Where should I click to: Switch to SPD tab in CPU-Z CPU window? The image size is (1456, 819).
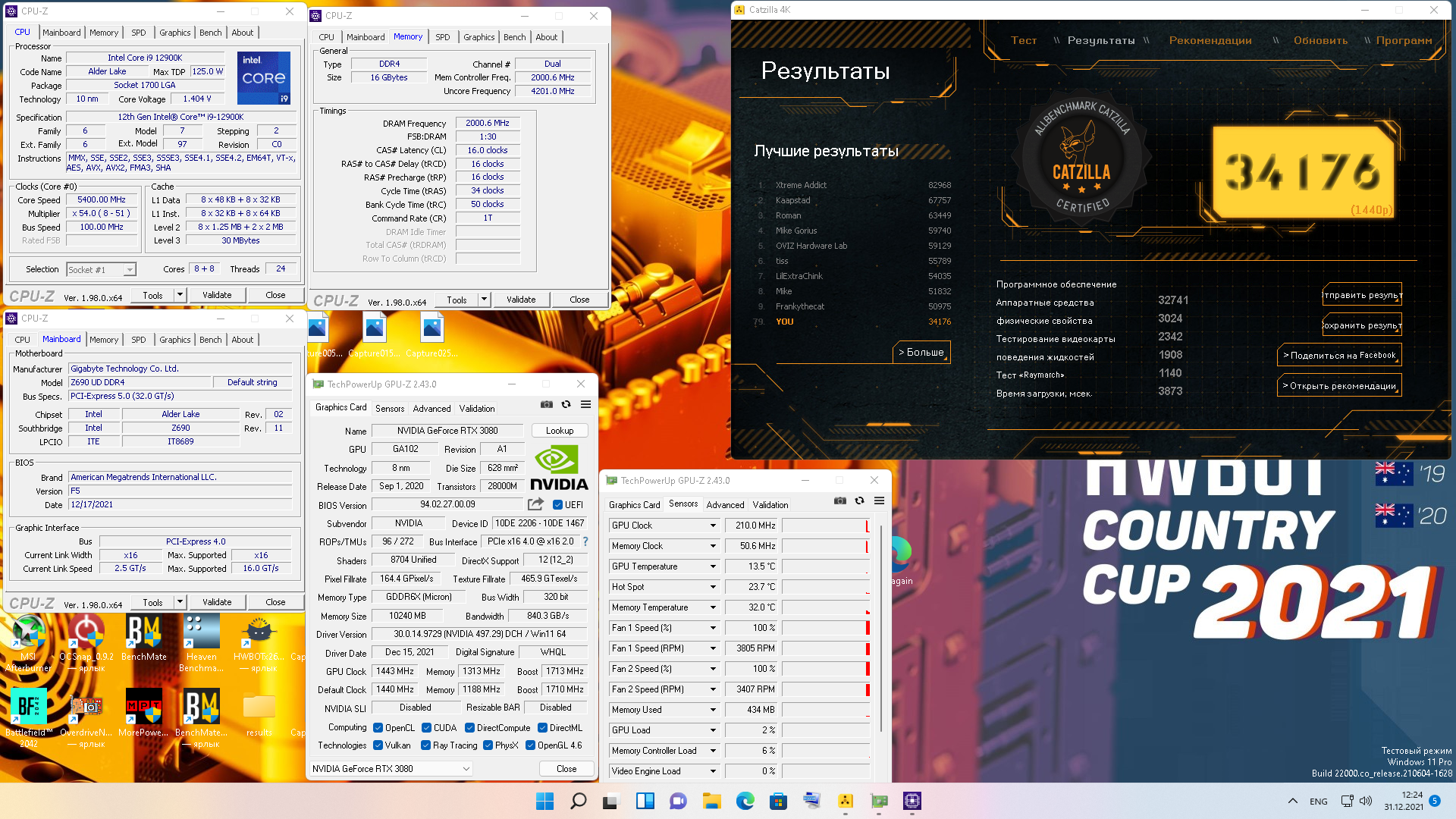point(139,33)
